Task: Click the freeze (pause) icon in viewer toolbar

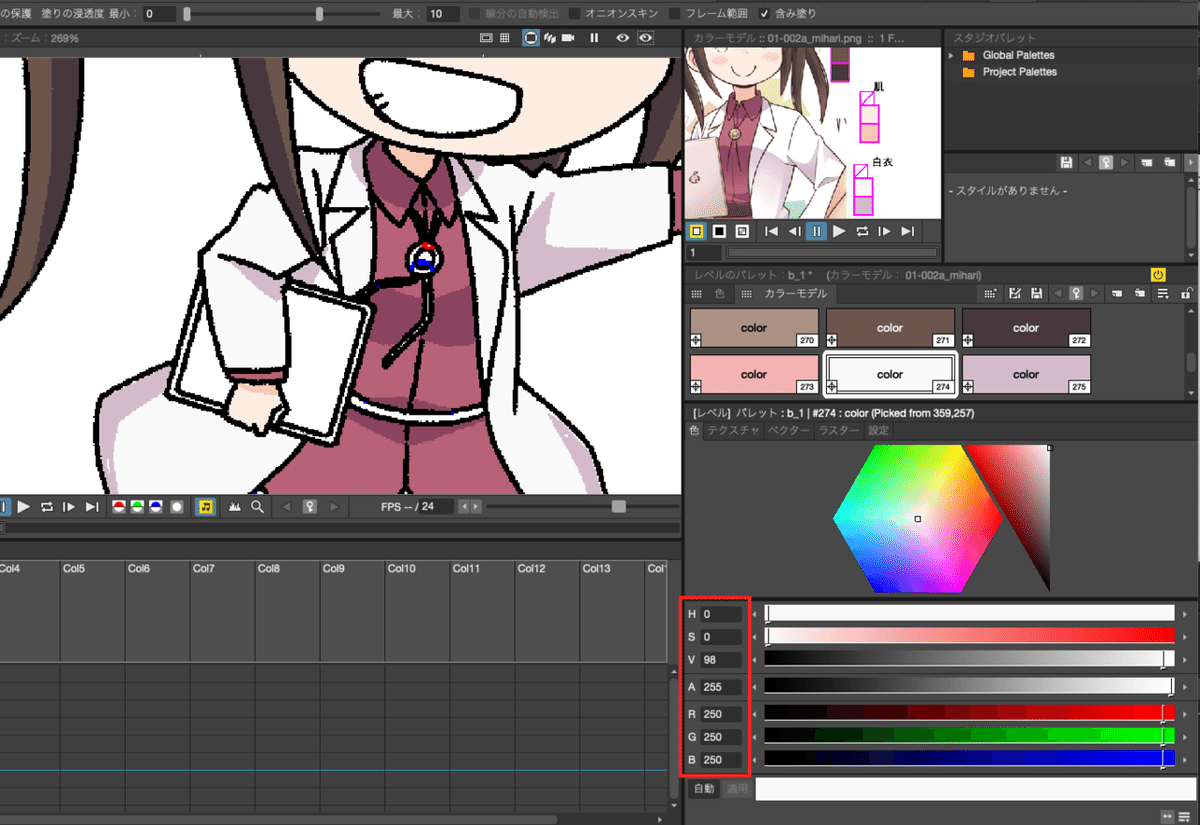Action: click(x=594, y=38)
